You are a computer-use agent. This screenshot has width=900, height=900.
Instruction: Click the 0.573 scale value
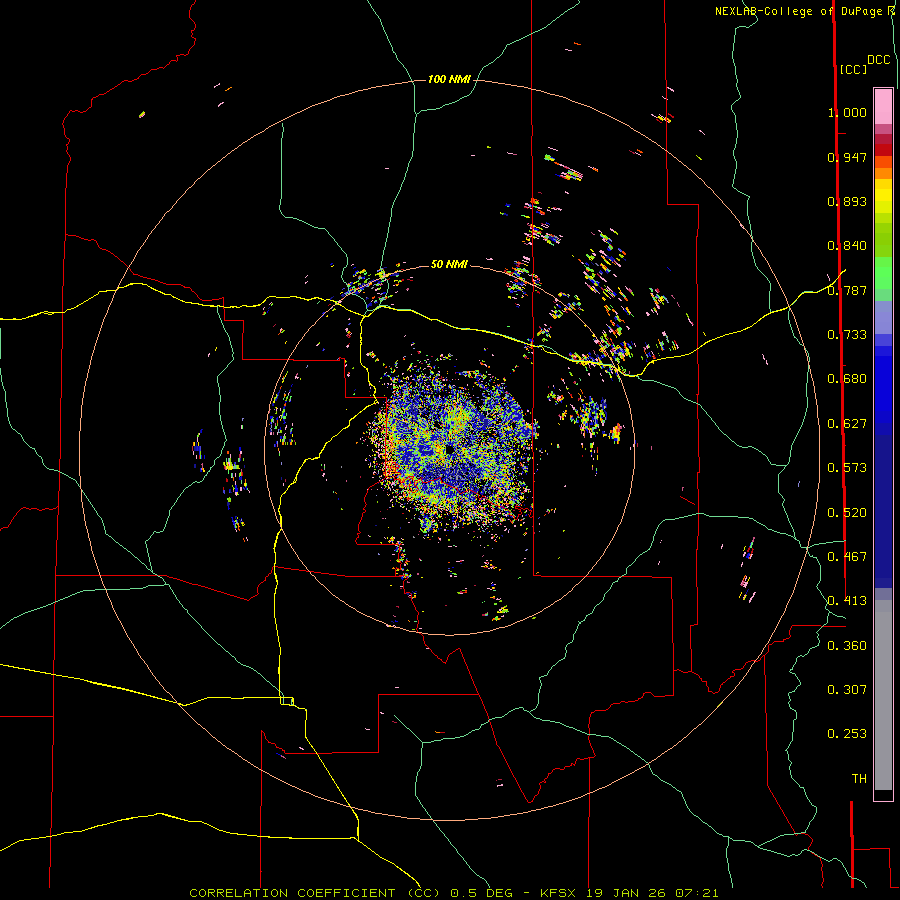847,468
